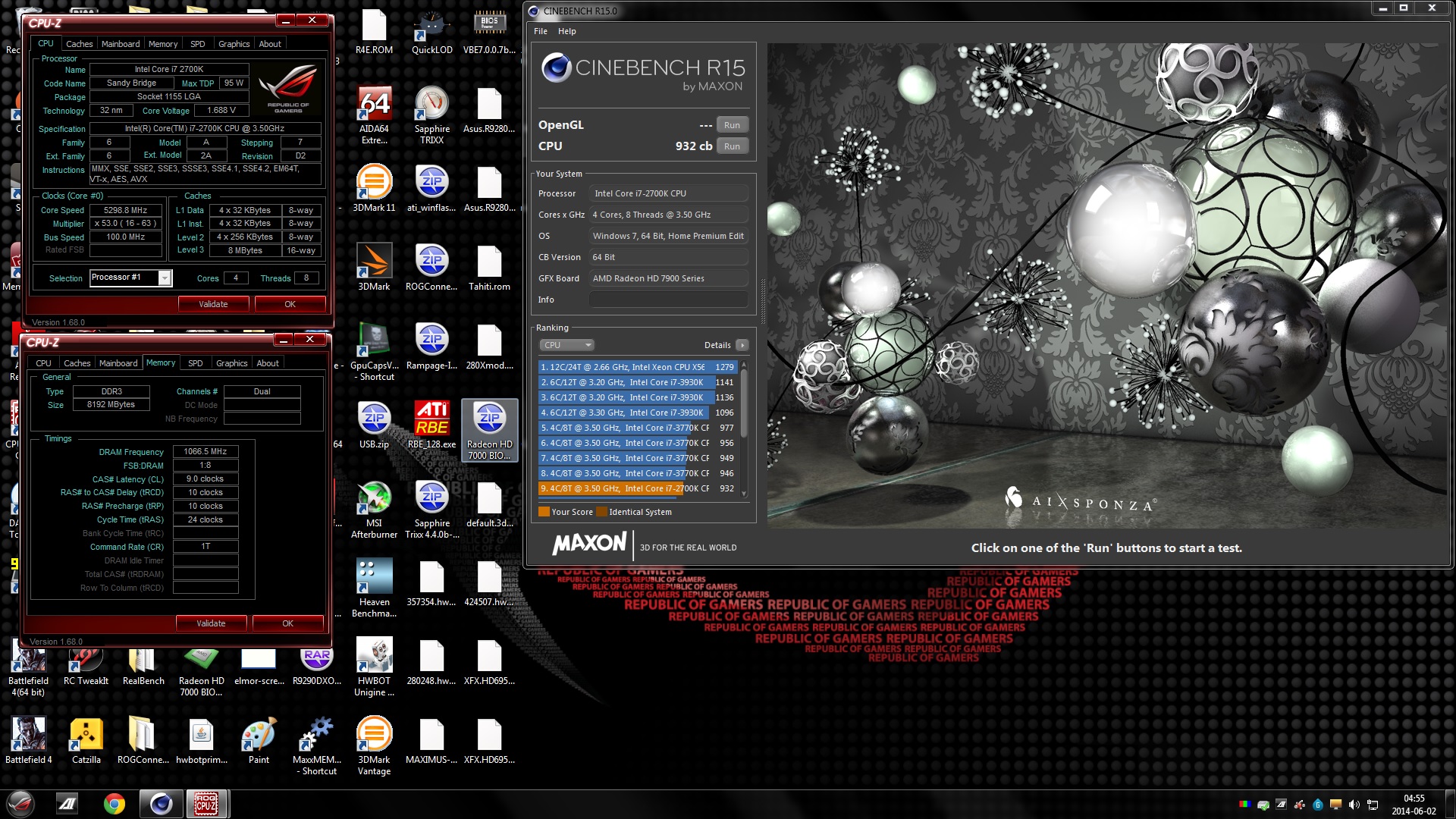The height and width of the screenshot is (819, 1456).
Task: Click the Your Score orange legend swatch
Action: coord(544,512)
